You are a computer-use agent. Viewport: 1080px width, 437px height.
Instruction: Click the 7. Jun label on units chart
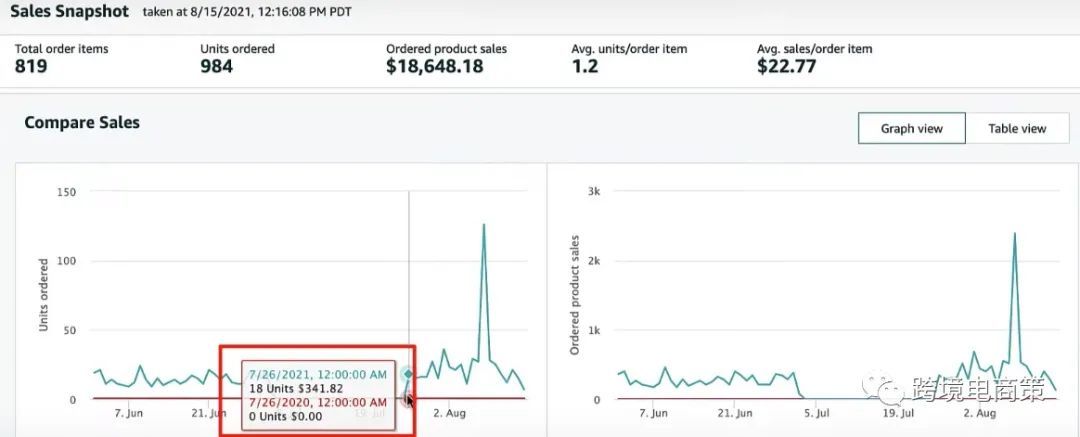[x=128, y=414]
